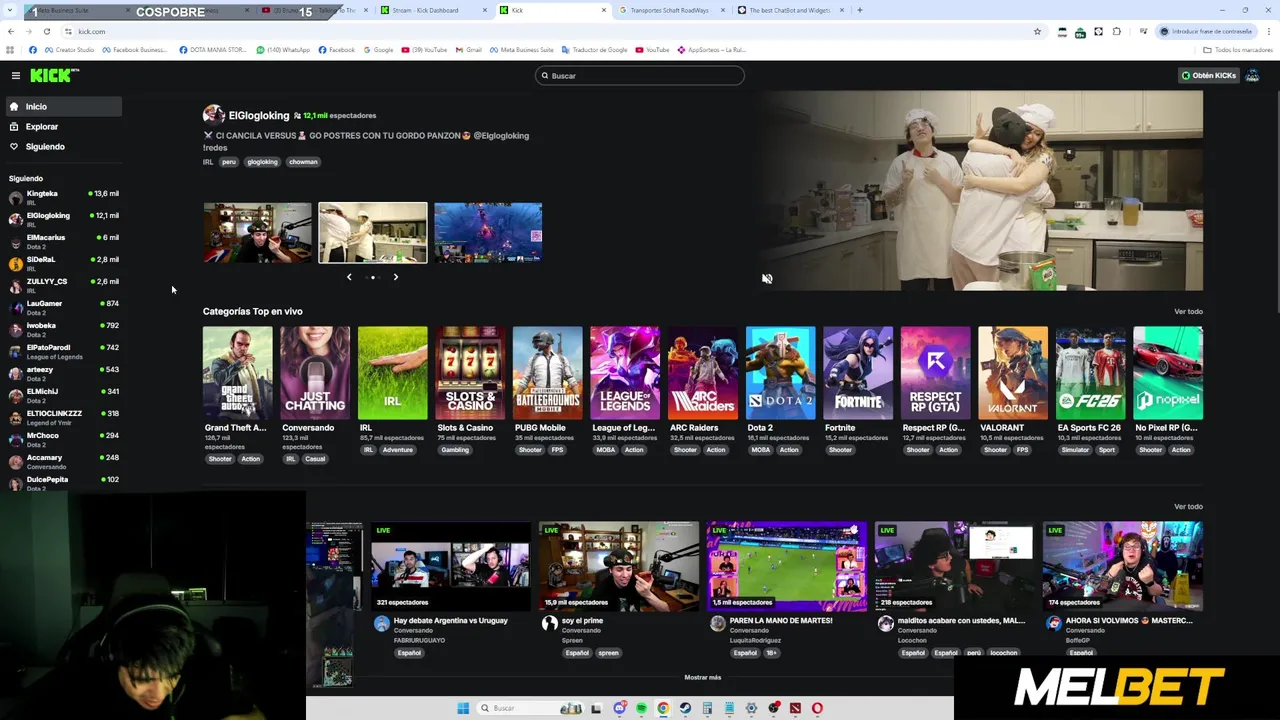This screenshot has height=720, width=1280.
Task: Open Siguiendo in the sidebar
Action: pyautogui.click(x=62, y=147)
